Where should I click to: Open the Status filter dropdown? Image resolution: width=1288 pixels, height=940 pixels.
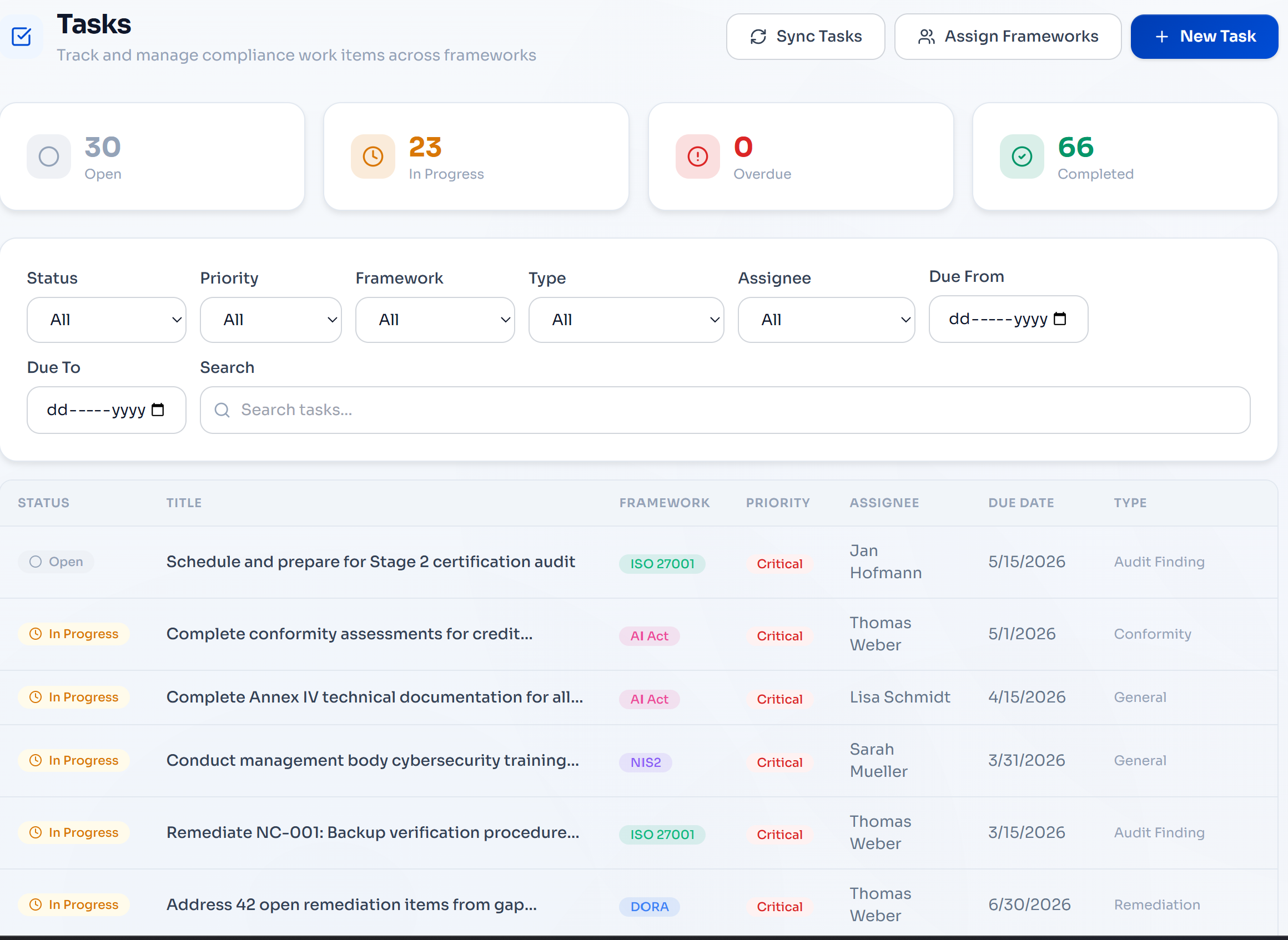(107, 319)
